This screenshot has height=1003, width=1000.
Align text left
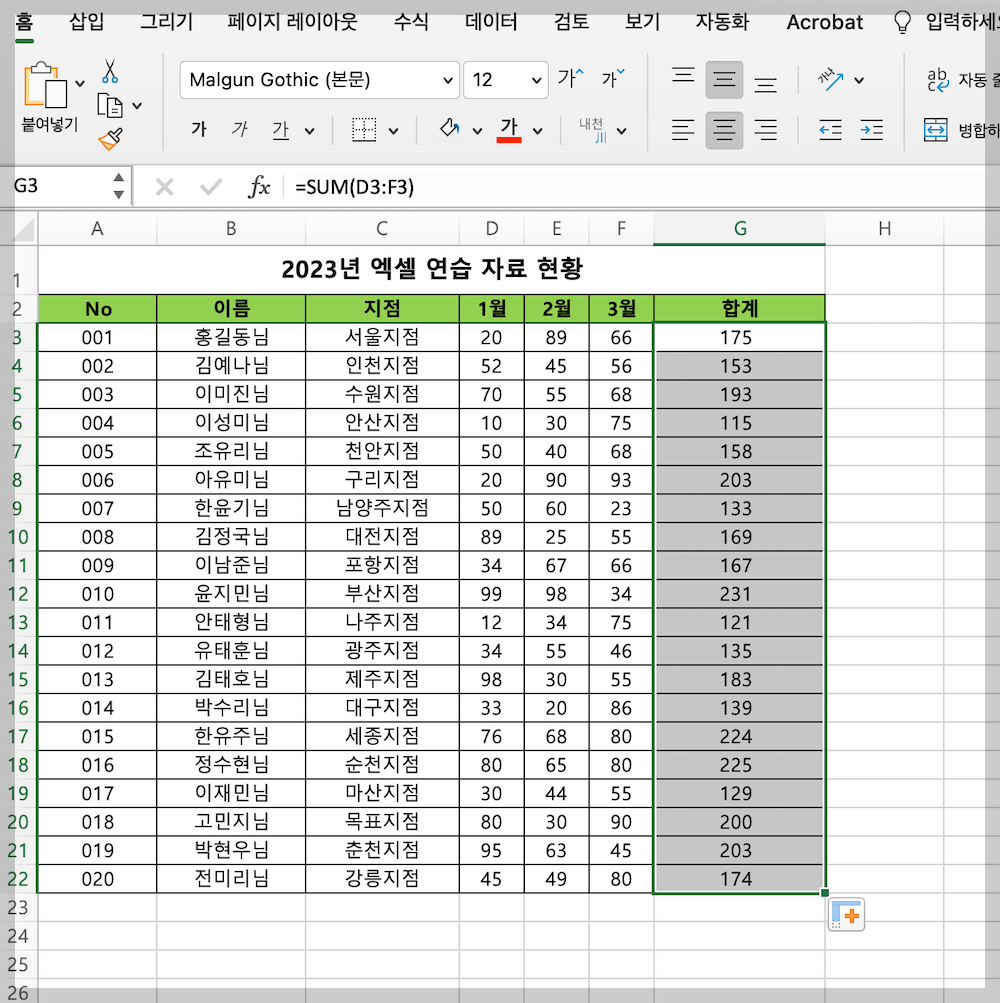coord(683,130)
